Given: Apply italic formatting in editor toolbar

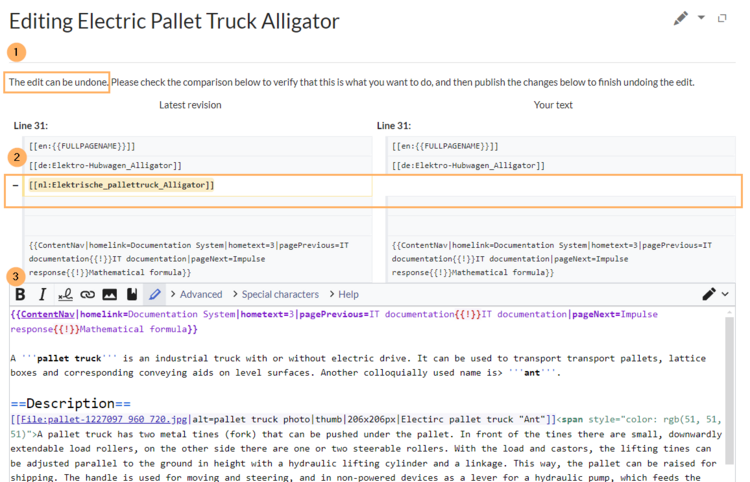Looking at the screenshot, I should click(x=42, y=295).
